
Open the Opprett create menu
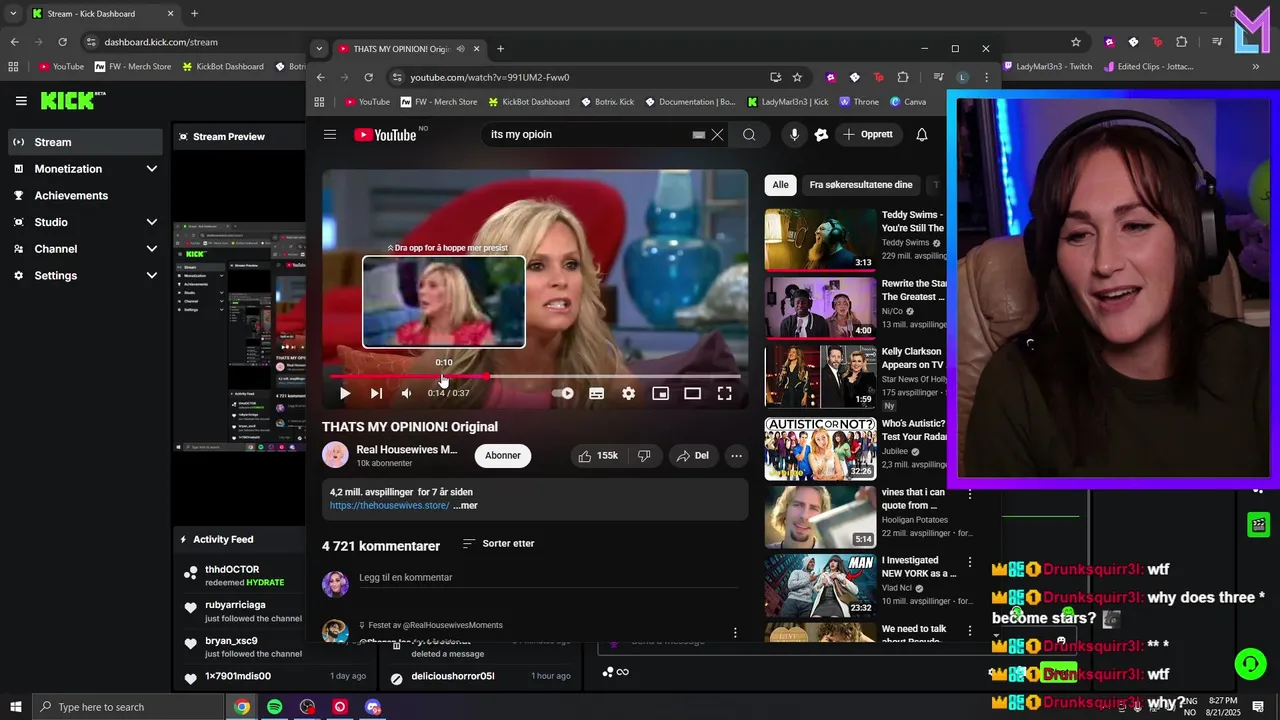tap(868, 135)
